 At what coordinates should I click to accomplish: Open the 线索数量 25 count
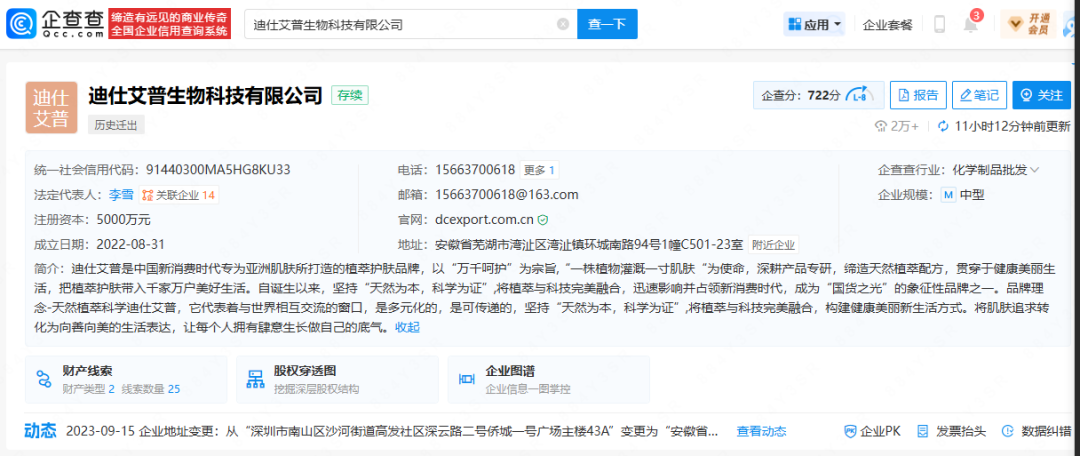pos(151,389)
